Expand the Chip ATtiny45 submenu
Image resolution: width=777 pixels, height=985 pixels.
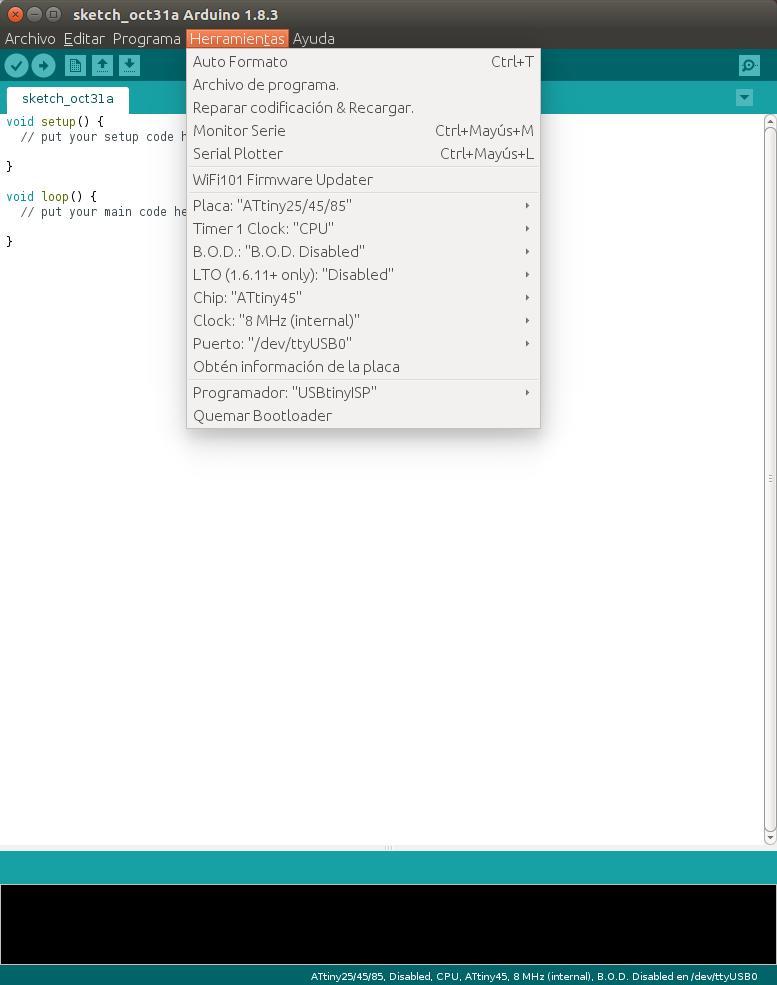tap(363, 298)
